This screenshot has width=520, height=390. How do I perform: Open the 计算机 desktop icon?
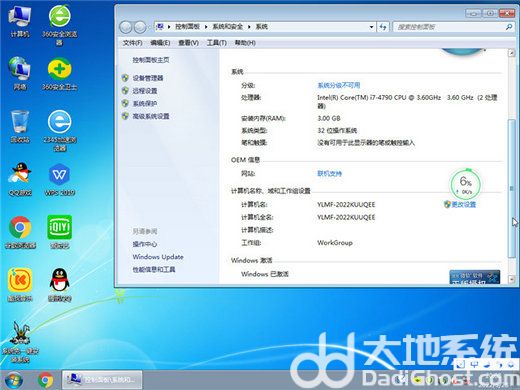tap(20, 22)
